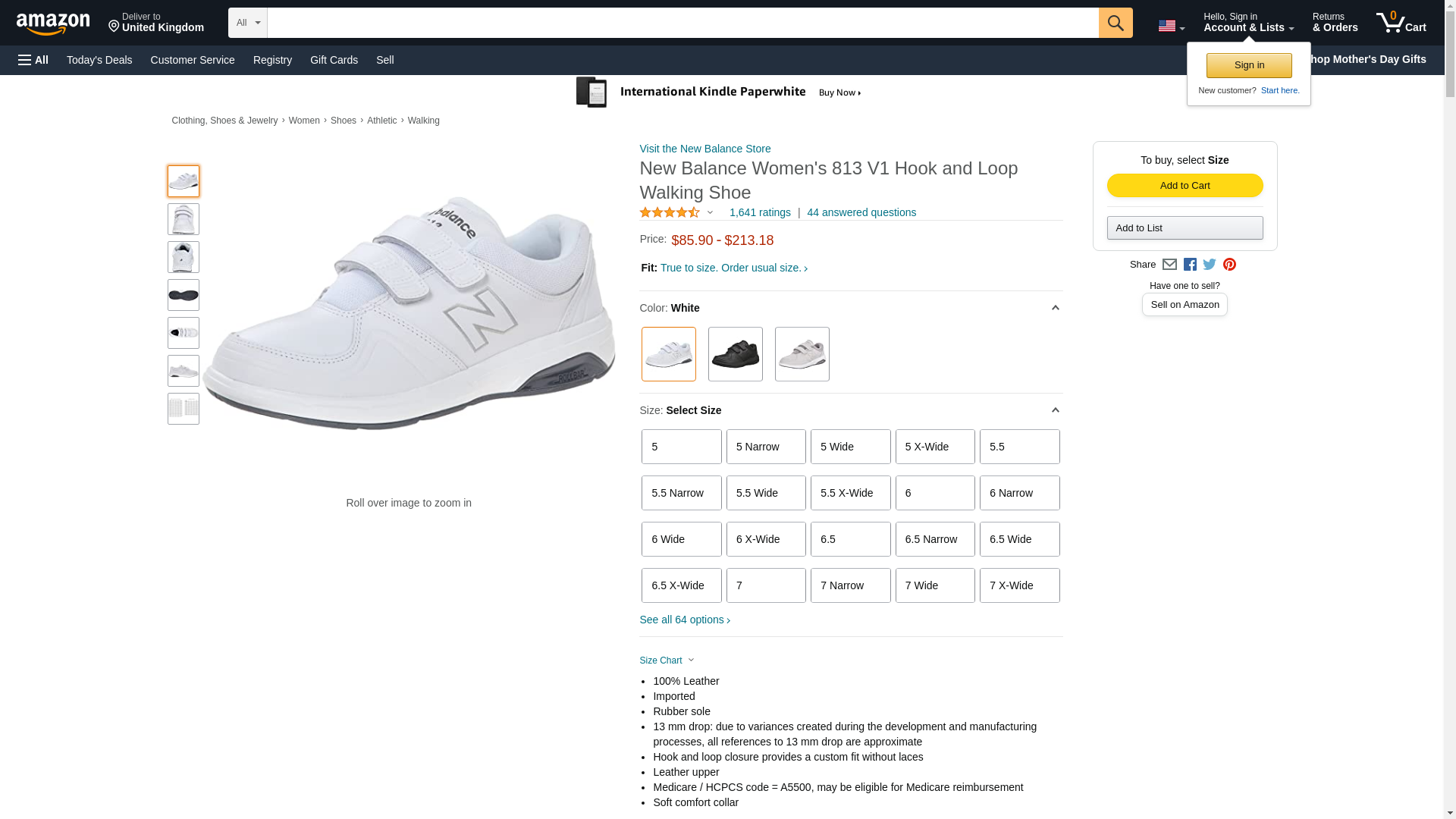This screenshot has height=819, width=1456.
Task: Pick the black shoe color swatch
Action: (x=735, y=354)
